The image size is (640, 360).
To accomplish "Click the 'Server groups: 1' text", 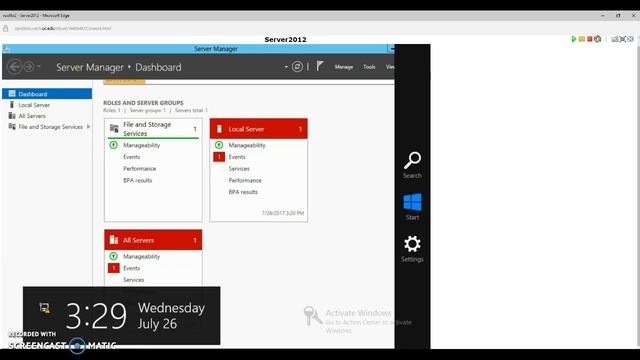I will (x=148, y=110).
